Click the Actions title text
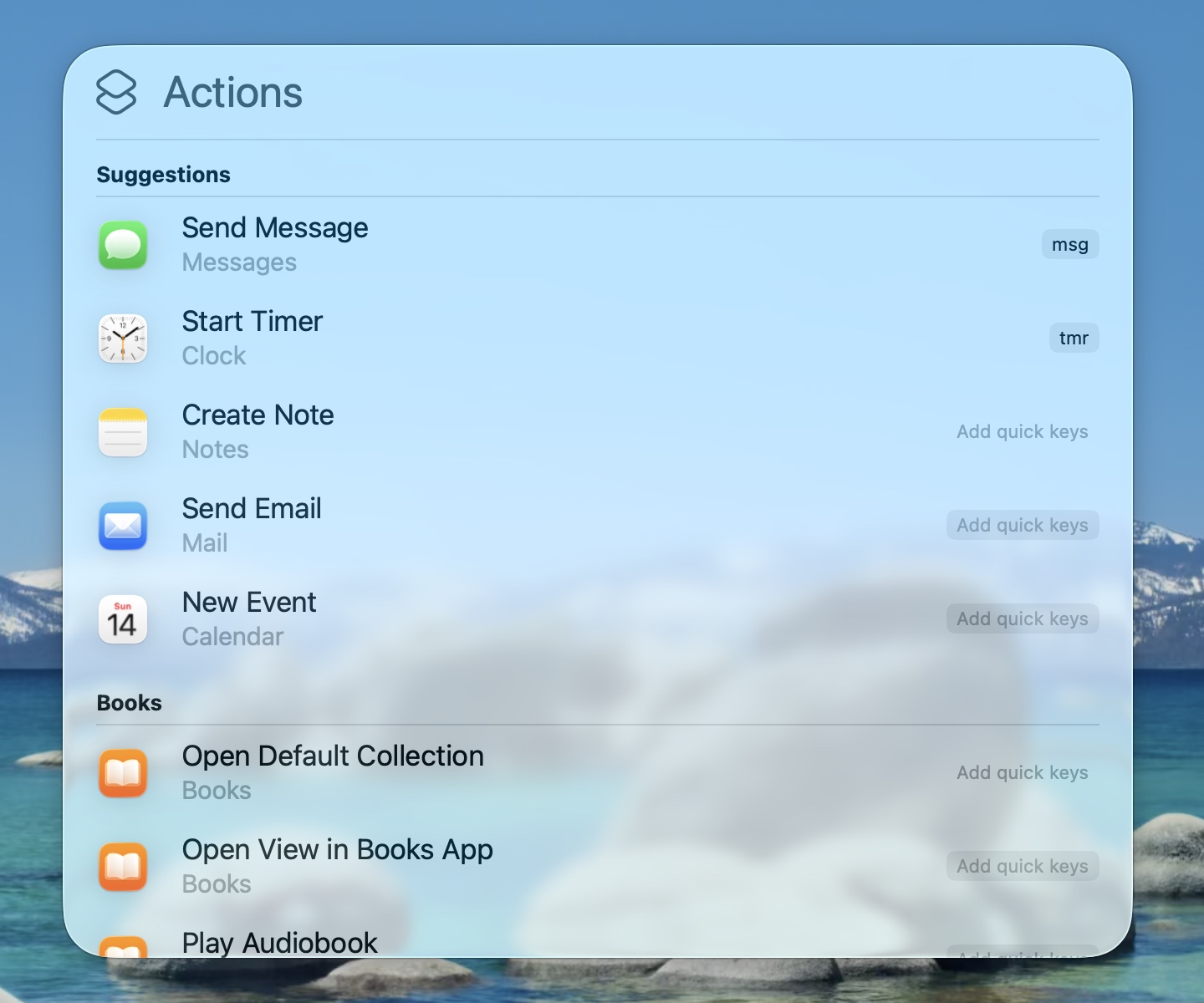This screenshot has width=1204, height=1003. (x=233, y=92)
